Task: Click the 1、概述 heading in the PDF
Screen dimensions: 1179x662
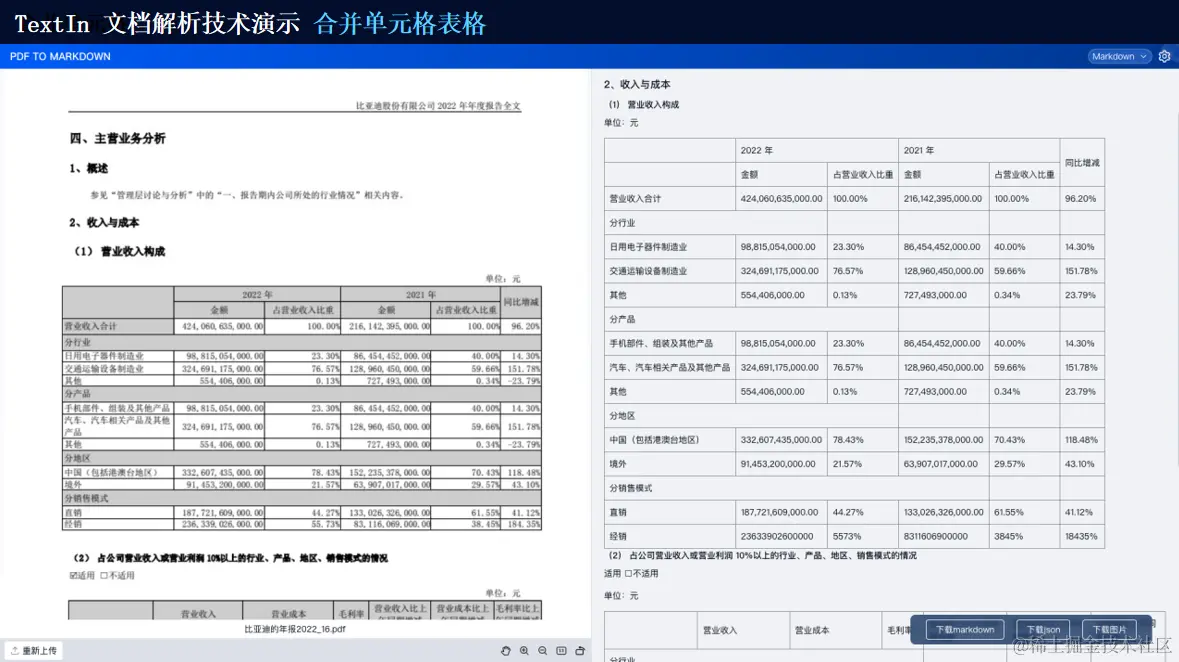Action: click(x=89, y=169)
